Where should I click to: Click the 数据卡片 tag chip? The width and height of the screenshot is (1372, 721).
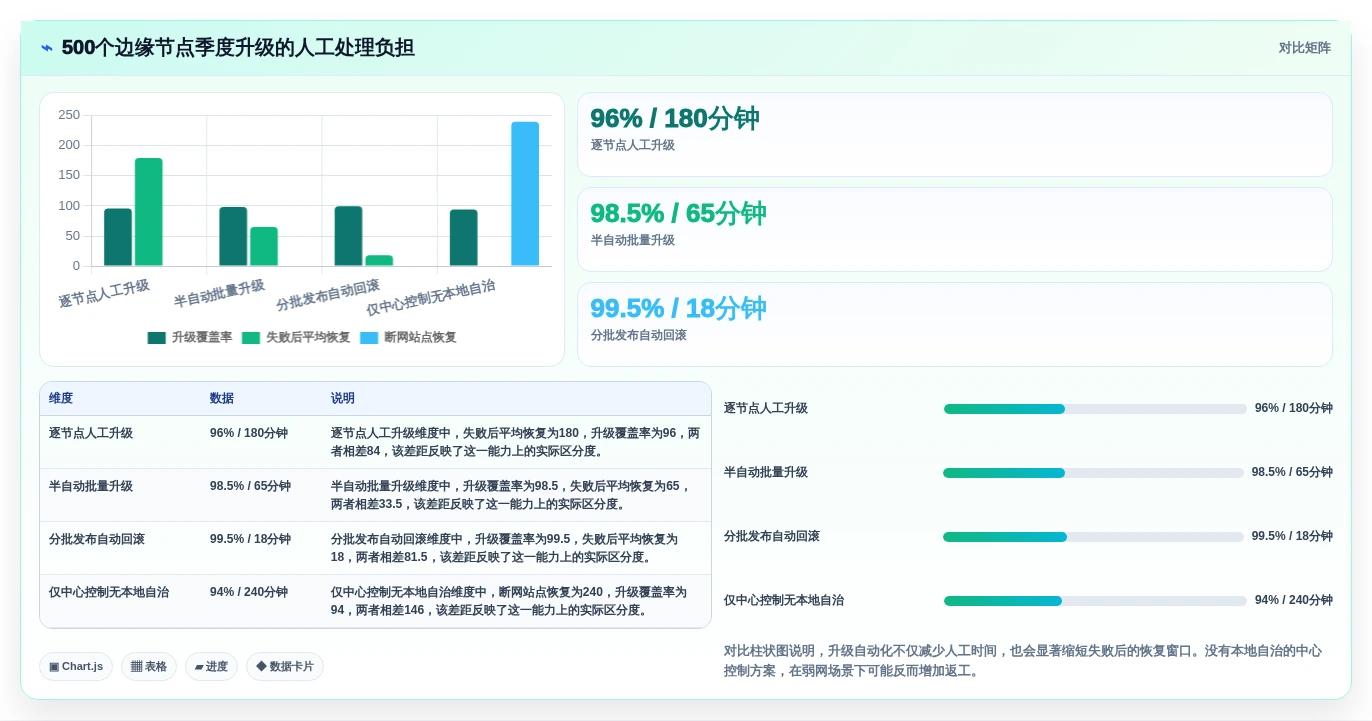285,667
